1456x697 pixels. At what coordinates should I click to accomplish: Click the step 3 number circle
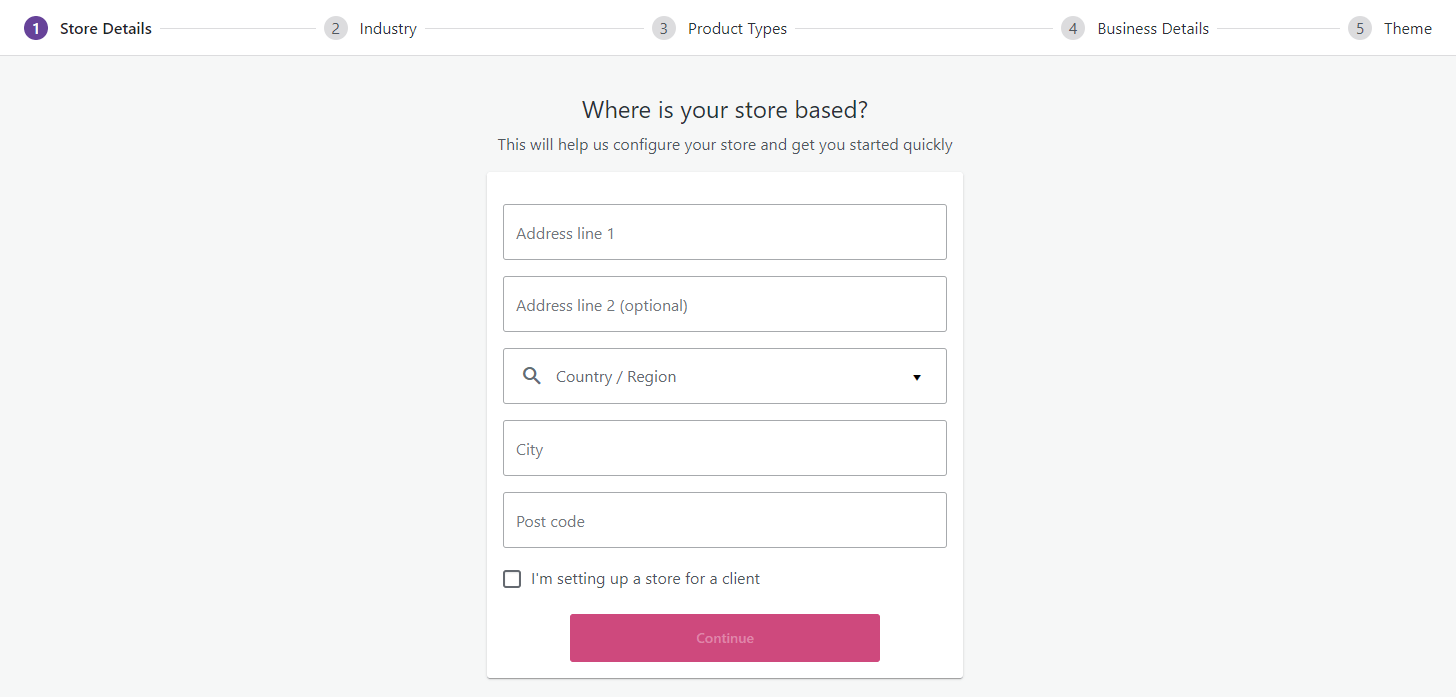coord(663,29)
